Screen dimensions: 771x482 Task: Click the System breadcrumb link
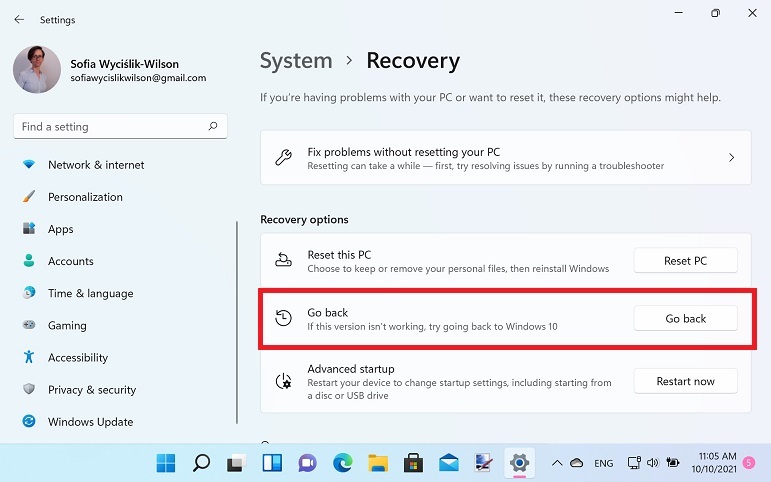[x=296, y=61]
